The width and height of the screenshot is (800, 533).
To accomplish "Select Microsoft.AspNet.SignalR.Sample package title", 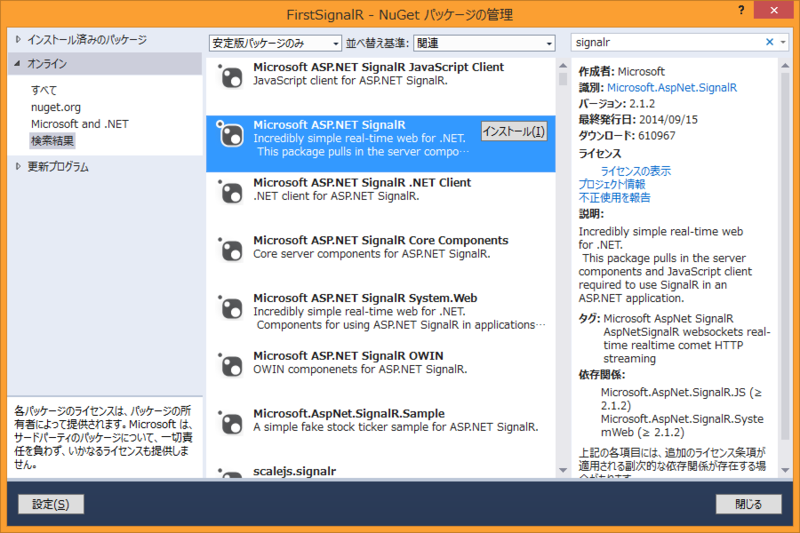I will (x=348, y=414).
